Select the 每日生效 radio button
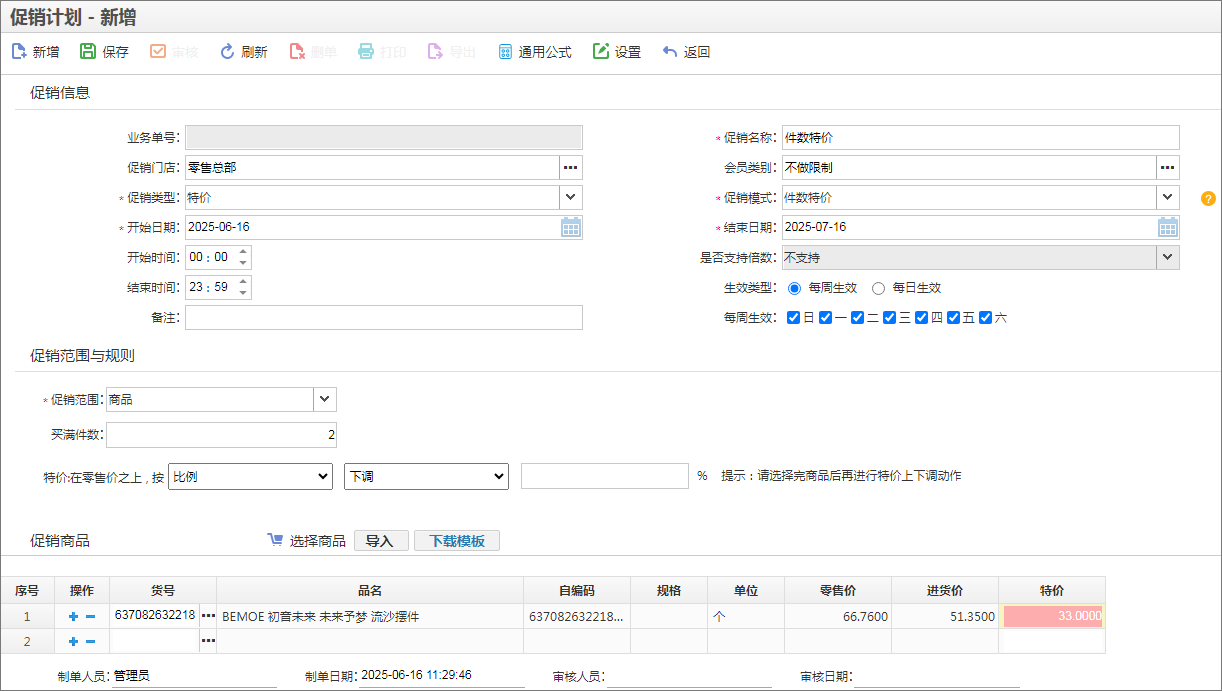 (x=879, y=288)
